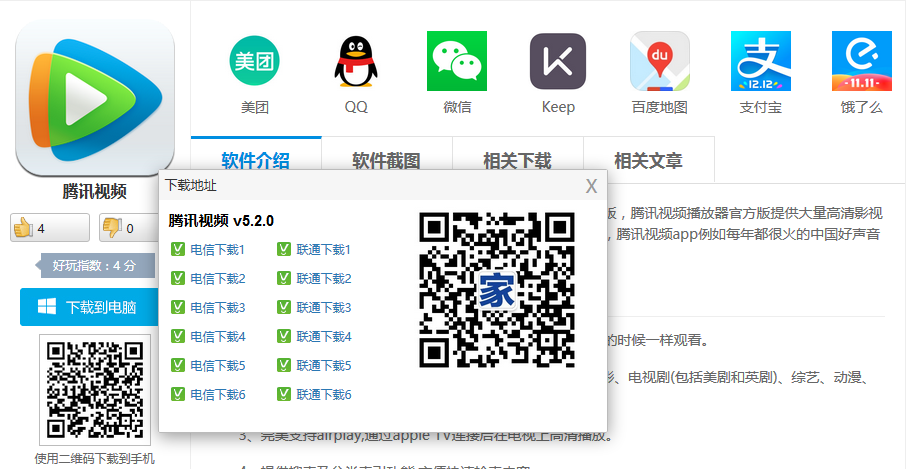Switch to the 软件截图 tab
The width and height of the screenshot is (906, 469).
pos(387,160)
